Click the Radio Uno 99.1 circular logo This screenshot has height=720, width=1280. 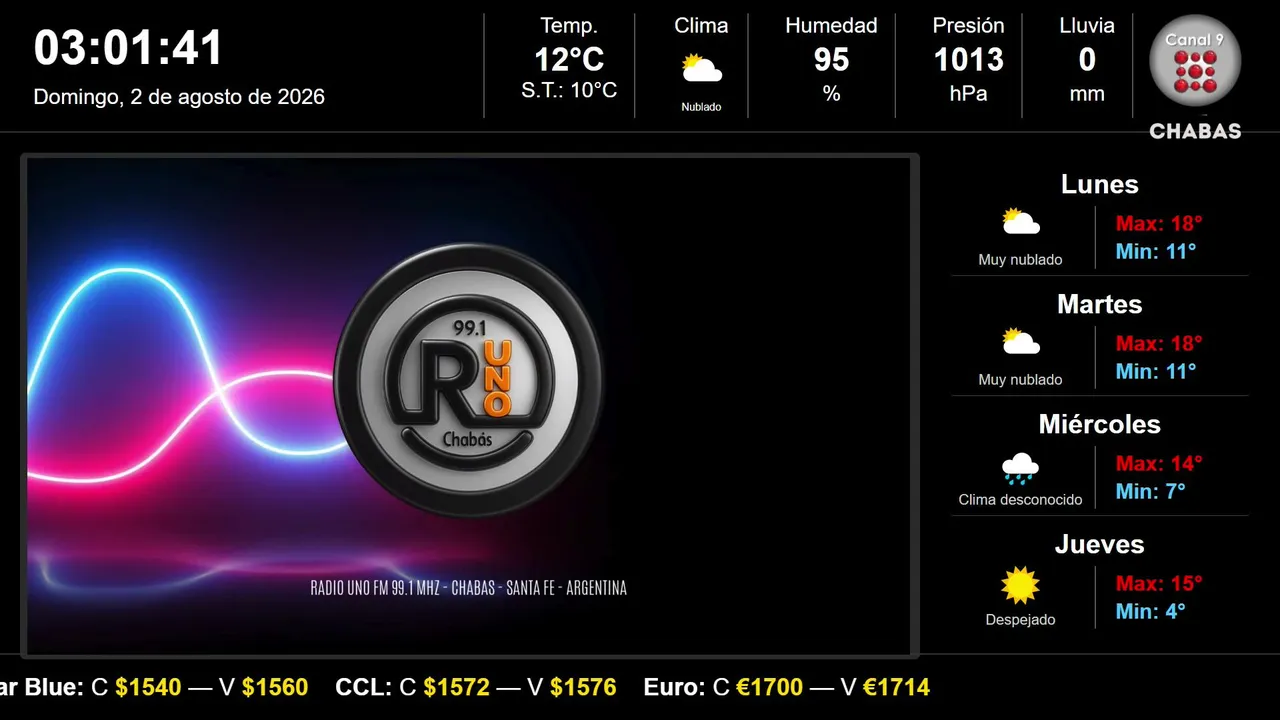click(x=468, y=380)
